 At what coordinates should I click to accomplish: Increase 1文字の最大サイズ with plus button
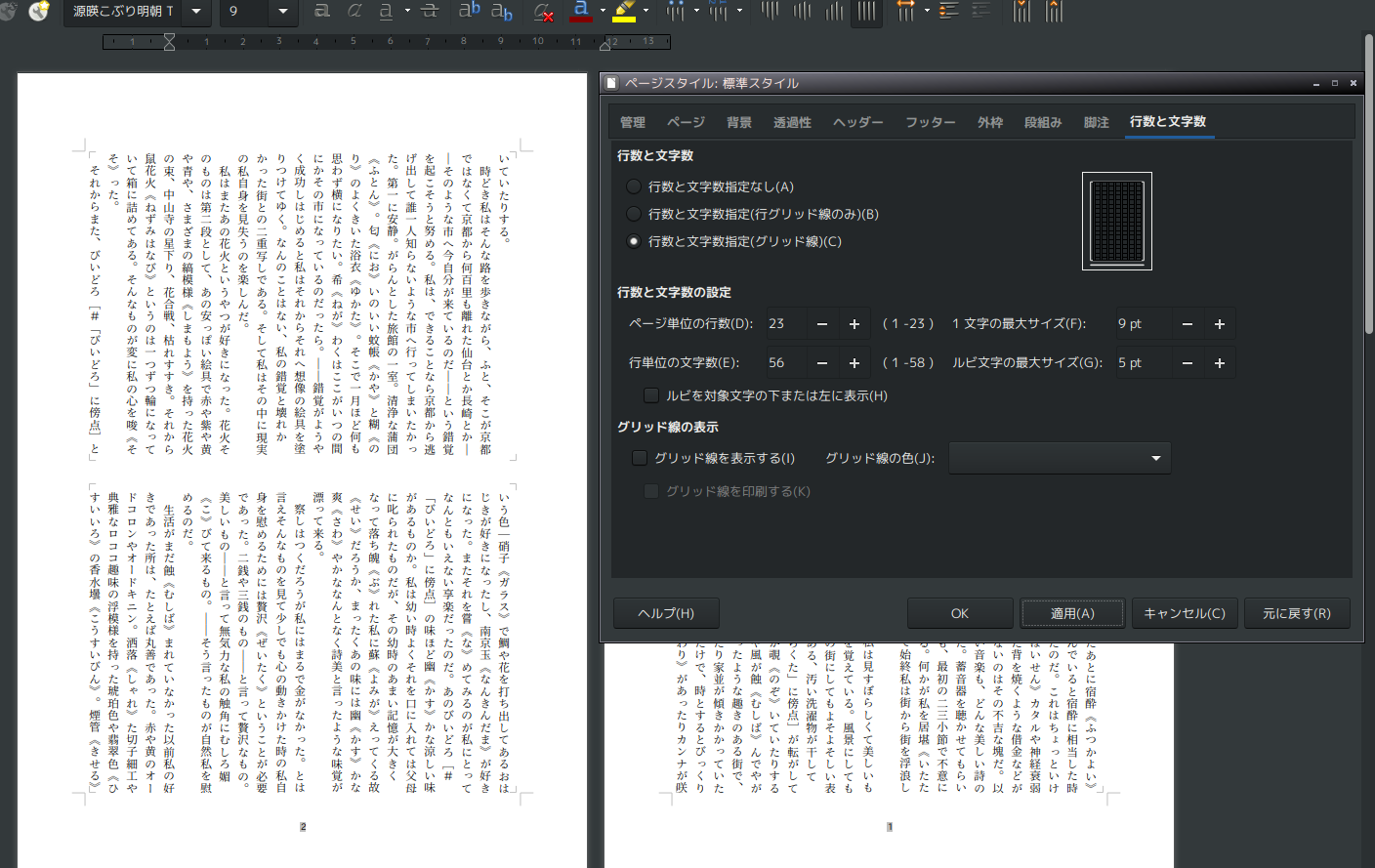(x=1220, y=324)
